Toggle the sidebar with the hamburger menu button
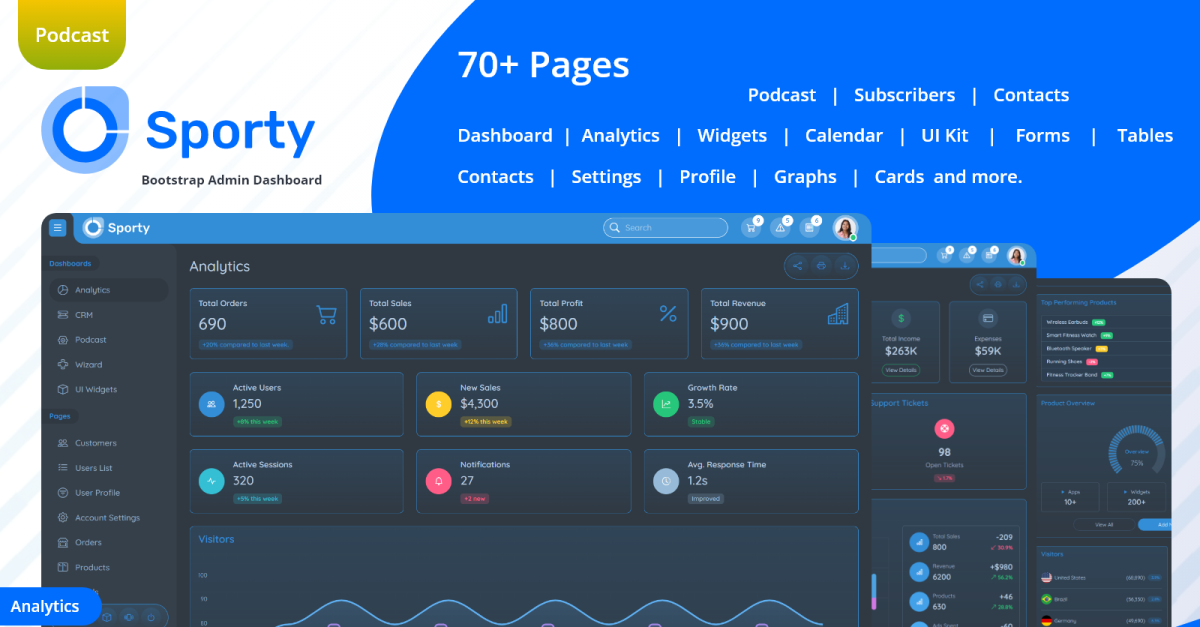The height and width of the screenshot is (627, 1200). pos(58,228)
